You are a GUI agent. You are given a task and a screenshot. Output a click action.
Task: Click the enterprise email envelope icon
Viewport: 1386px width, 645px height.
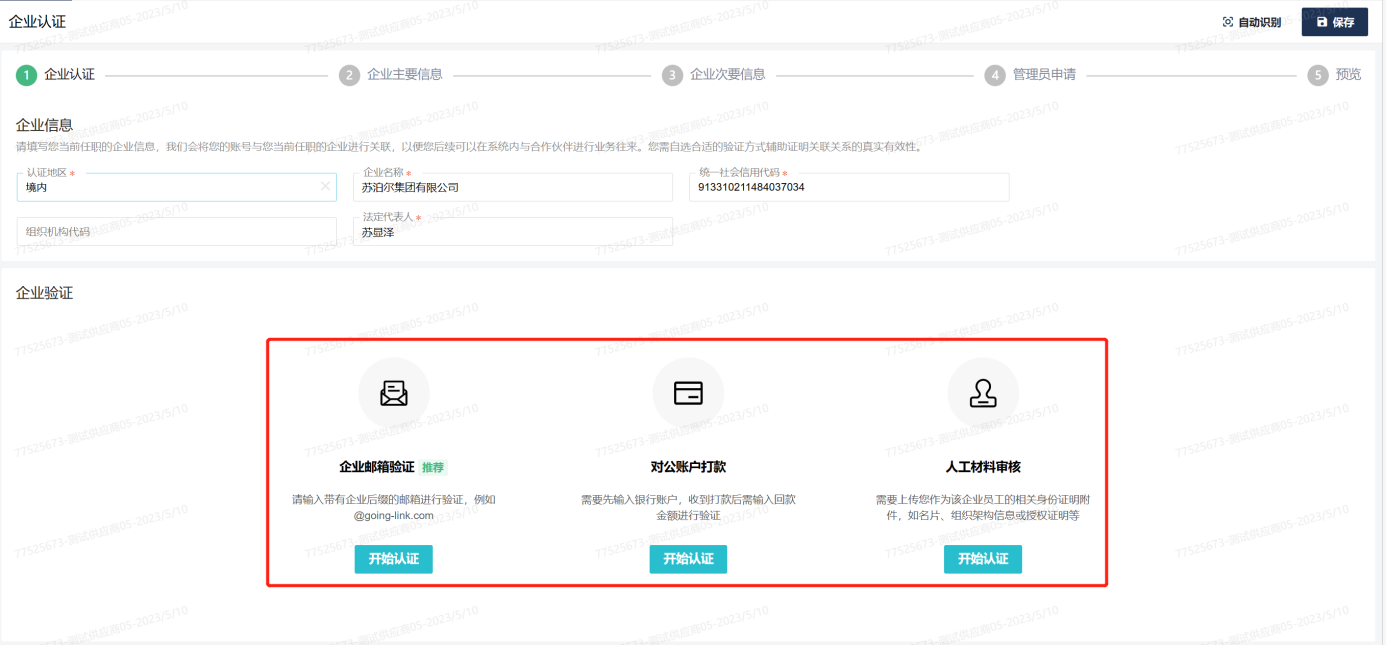(394, 394)
